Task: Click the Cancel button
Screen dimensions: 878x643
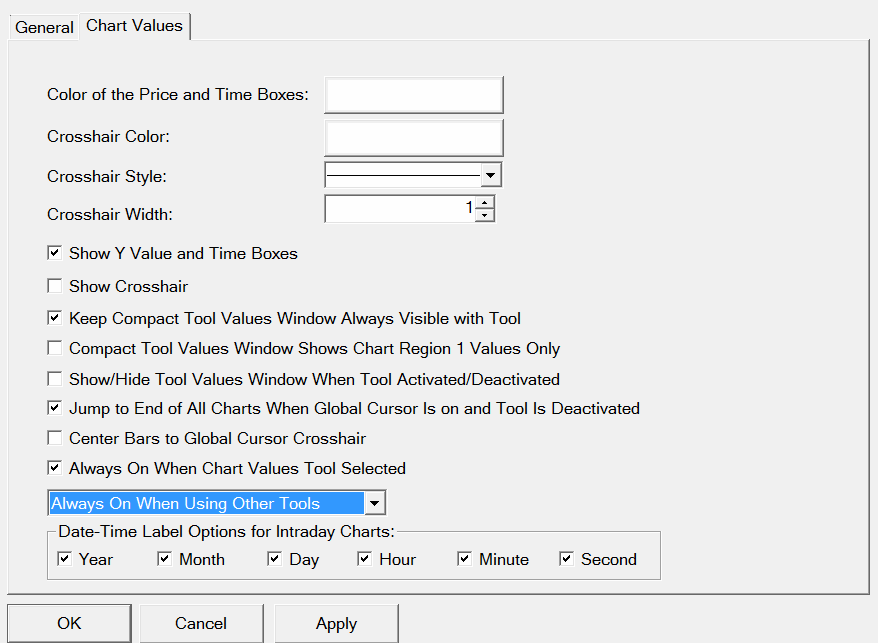Action: pyautogui.click(x=201, y=623)
